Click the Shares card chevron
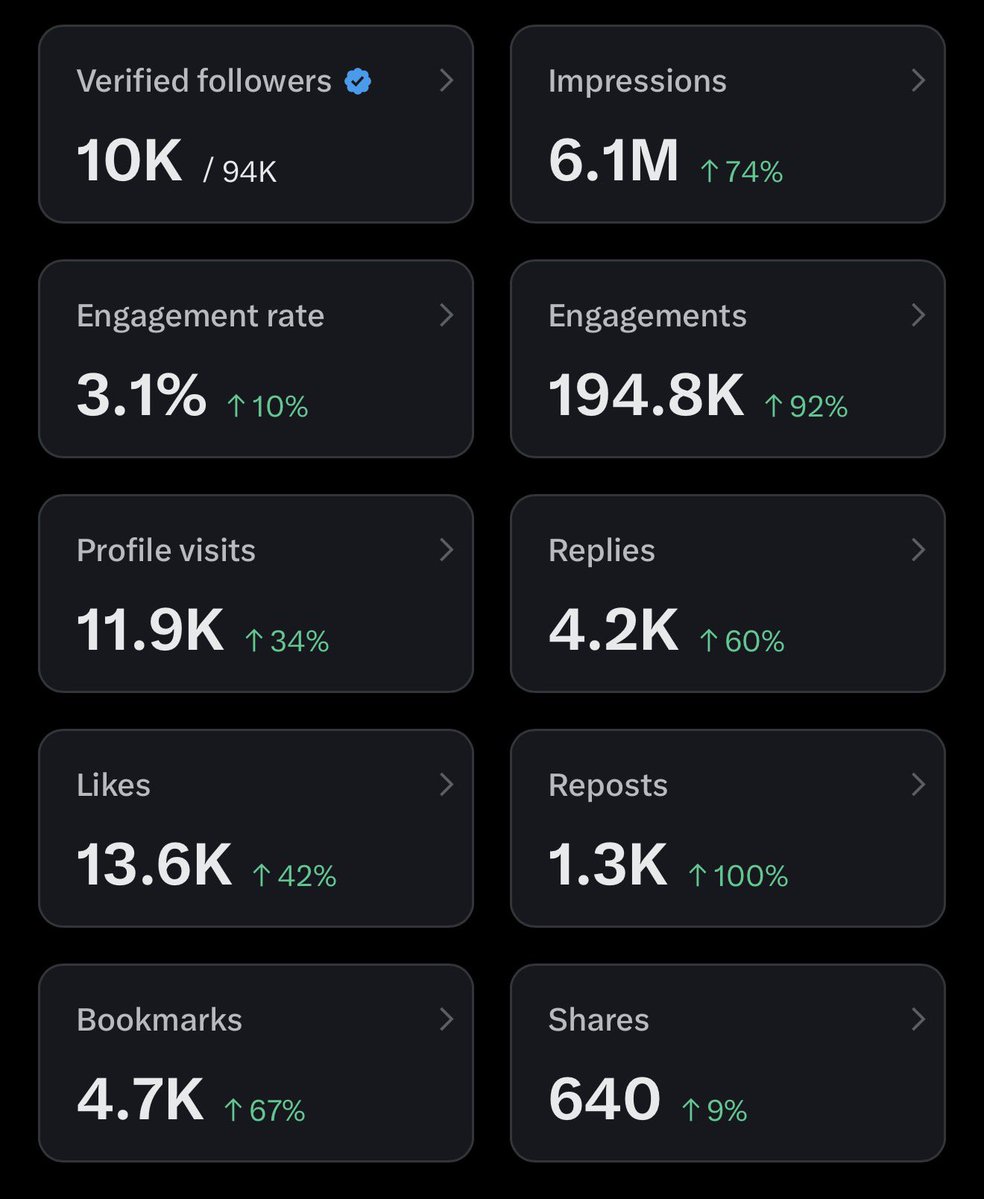Viewport: 984px width, 1199px height. 918,1019
